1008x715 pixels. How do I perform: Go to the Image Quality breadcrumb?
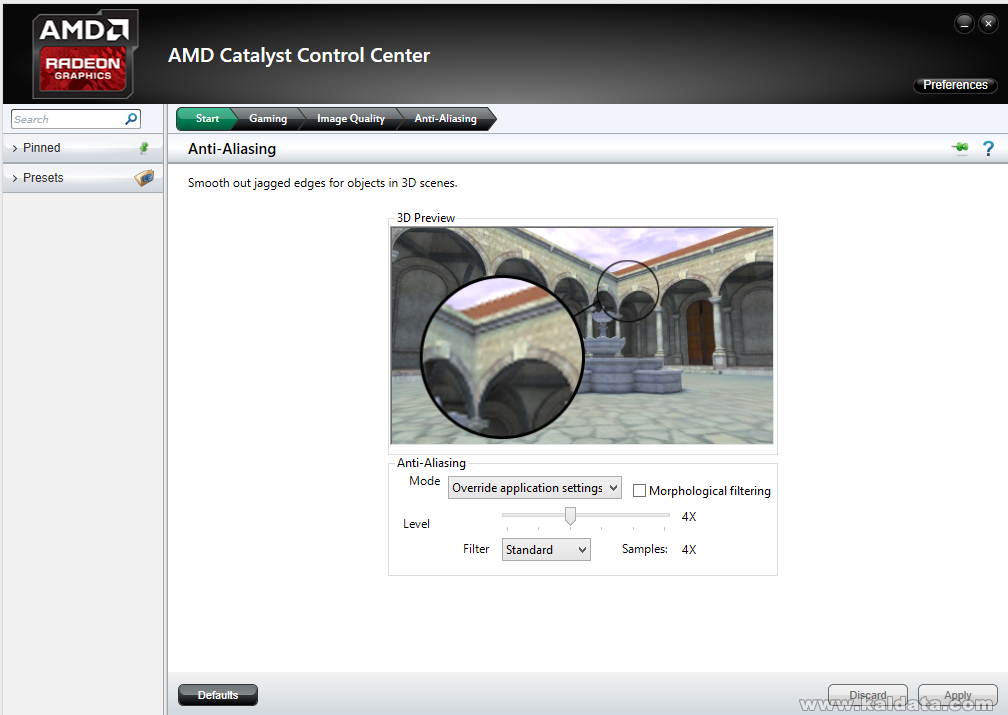point(350,119)
